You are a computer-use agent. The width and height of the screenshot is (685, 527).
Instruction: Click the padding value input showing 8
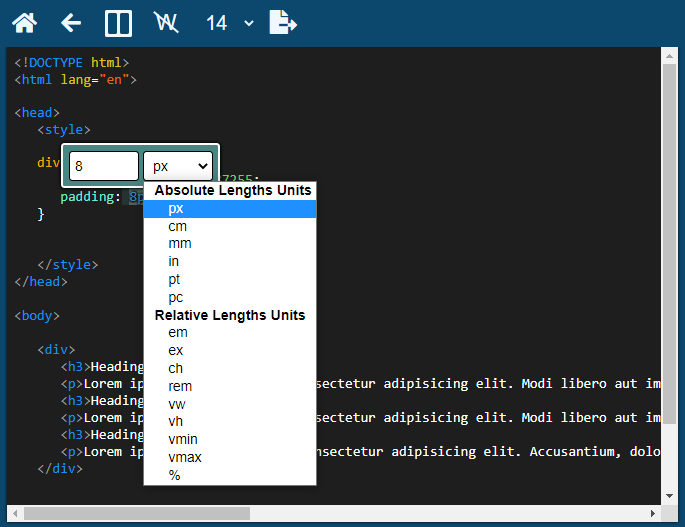pos(104,166)
